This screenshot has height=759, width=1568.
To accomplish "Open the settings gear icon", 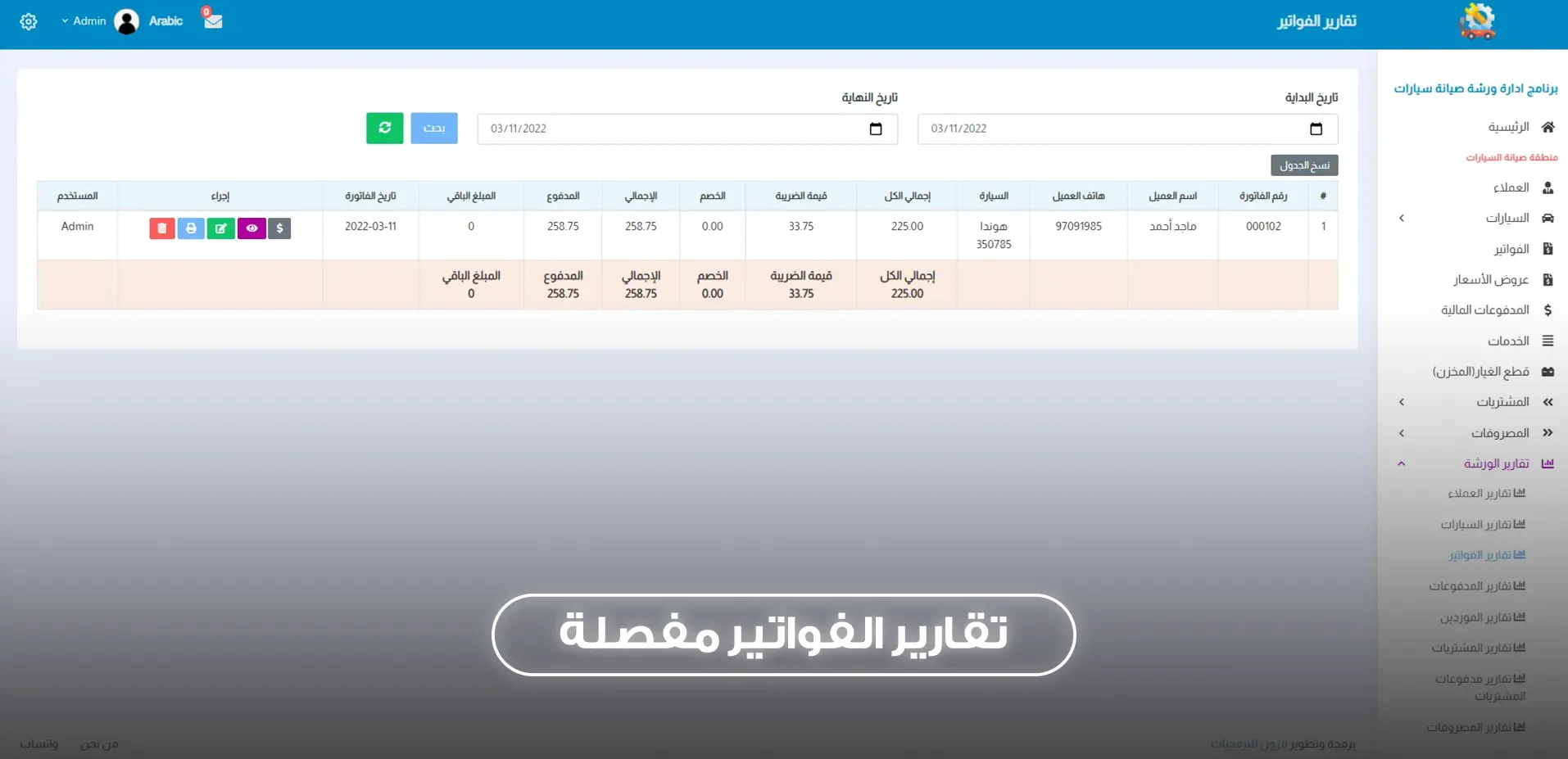I will coord(29,21).
